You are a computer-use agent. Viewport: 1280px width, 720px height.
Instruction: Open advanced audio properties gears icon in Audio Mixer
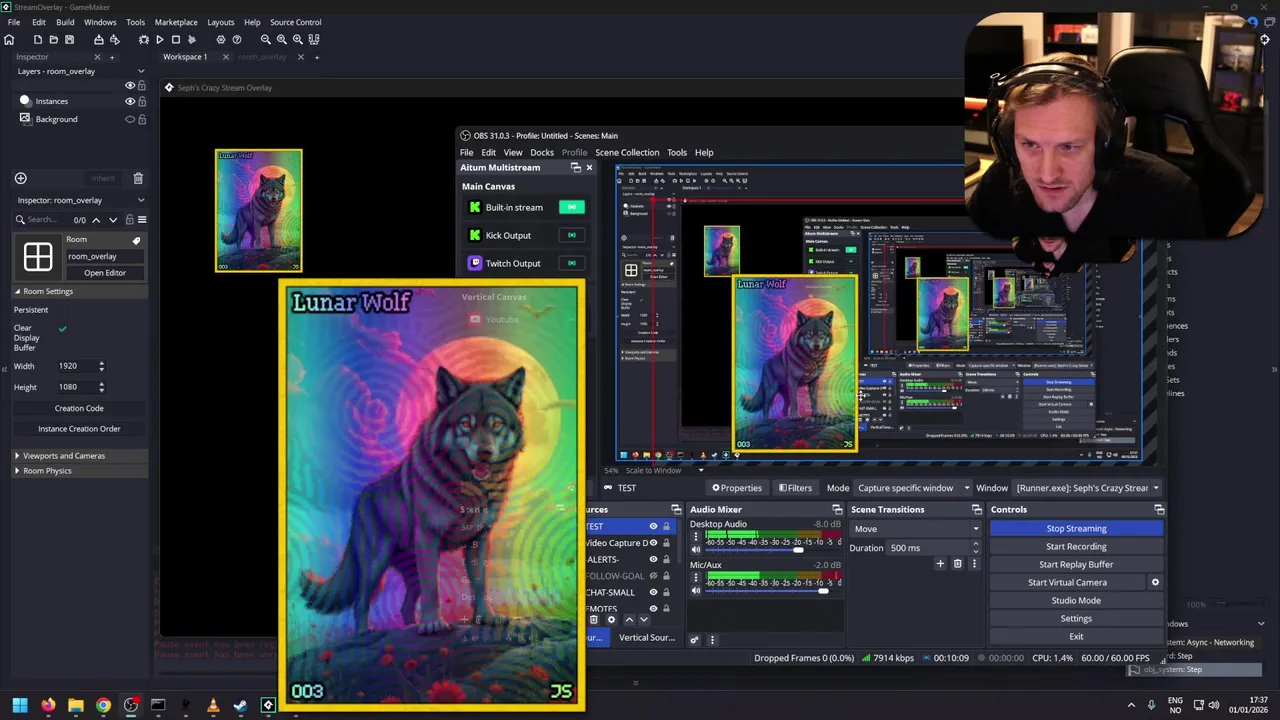point(694,640)
